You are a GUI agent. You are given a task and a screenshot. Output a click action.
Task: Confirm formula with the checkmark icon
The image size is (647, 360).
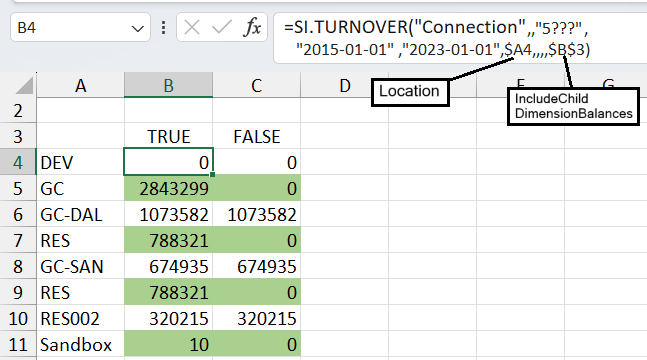[222, 28]
